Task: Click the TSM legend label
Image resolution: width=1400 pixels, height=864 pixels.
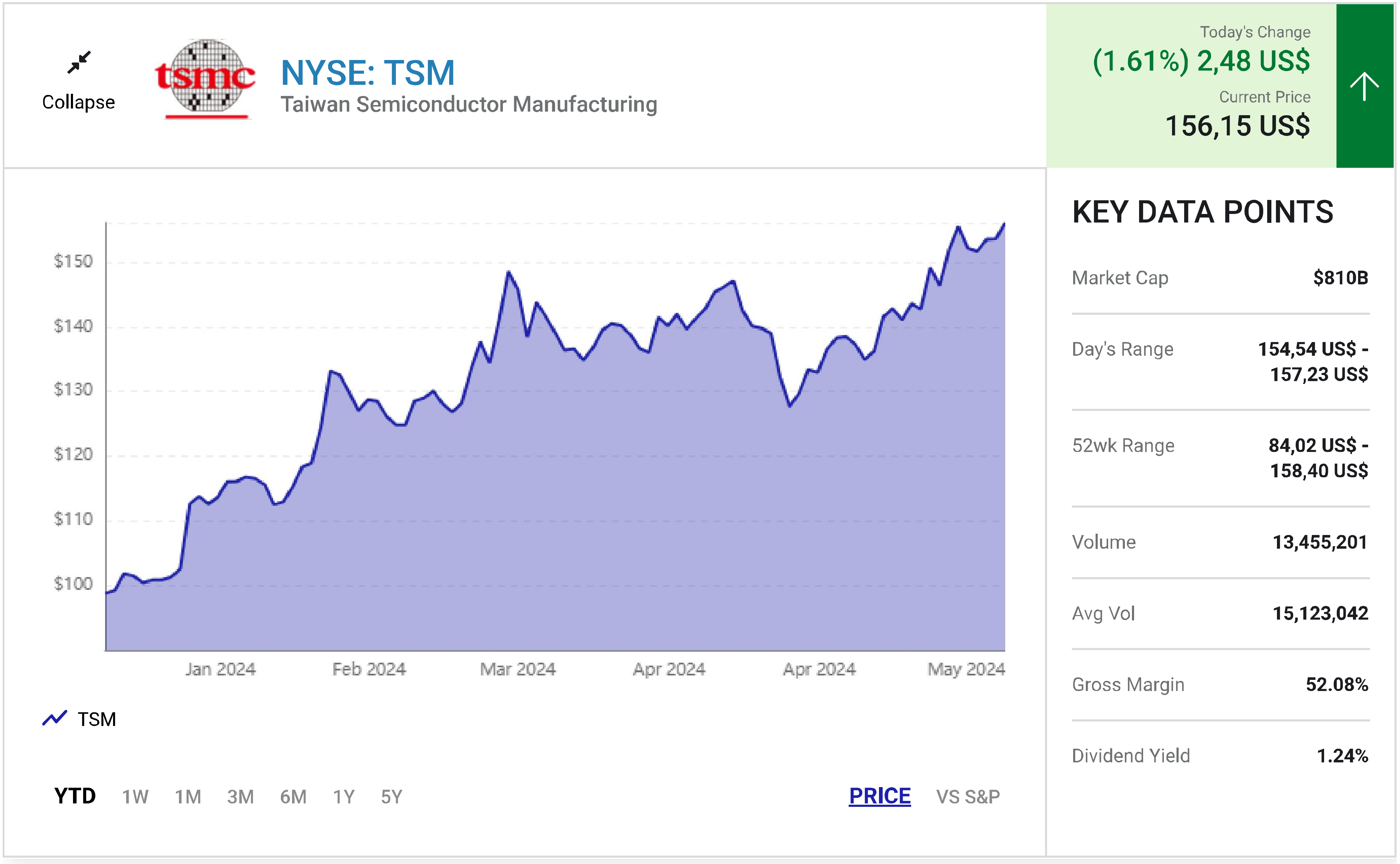Action: pyautogui.click(x=97, y=719)
